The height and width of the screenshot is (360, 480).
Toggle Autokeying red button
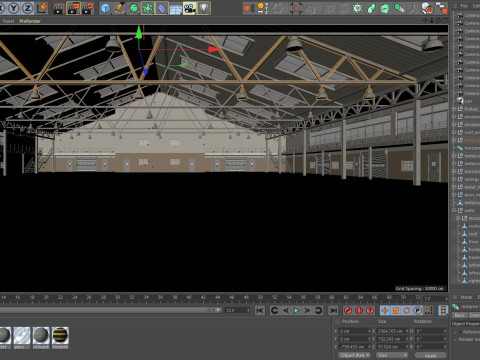359,310
